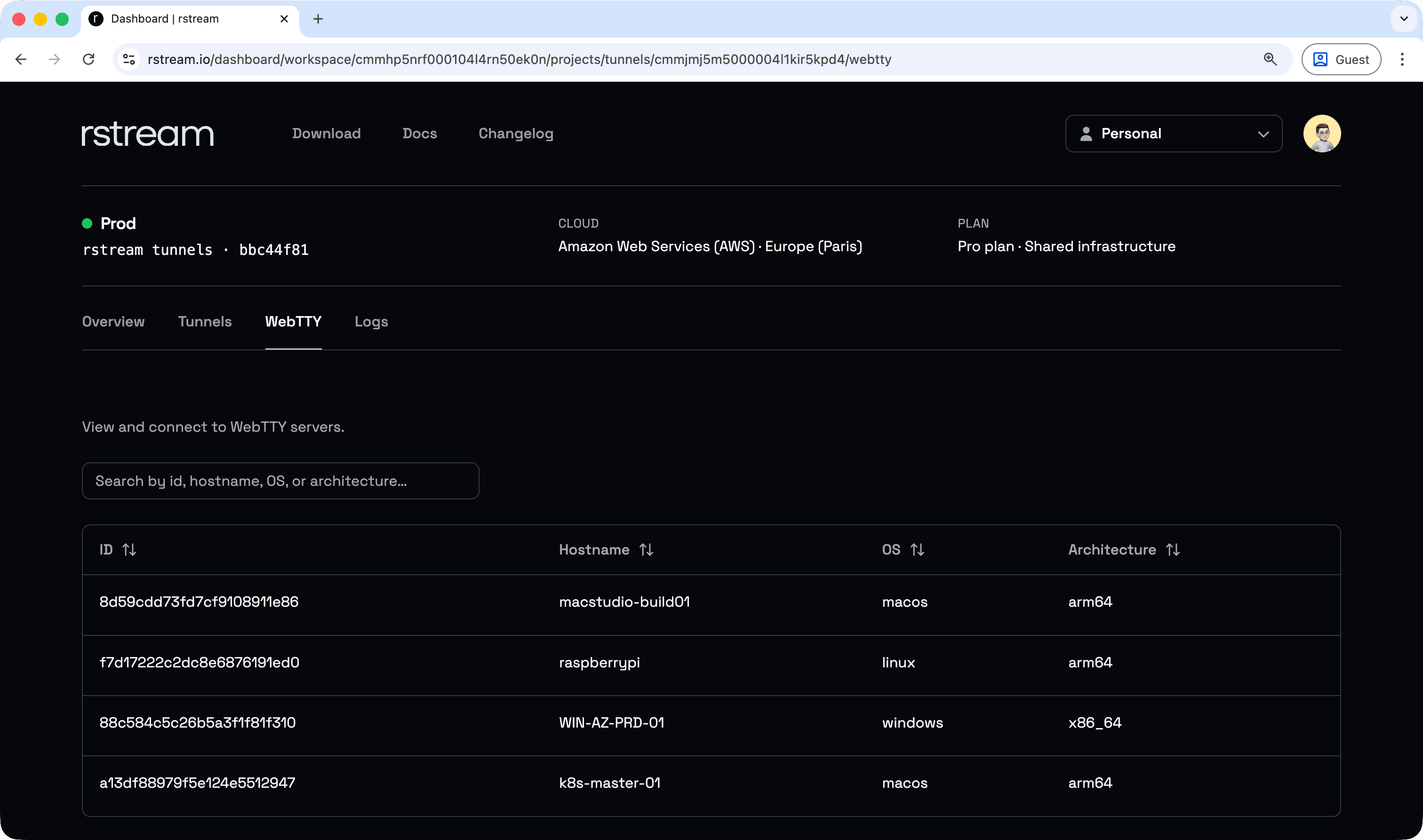Viewport: 1423px width, 840px height.
Task: Open the browser three-dot menu
Action: tap(1403, 59)
